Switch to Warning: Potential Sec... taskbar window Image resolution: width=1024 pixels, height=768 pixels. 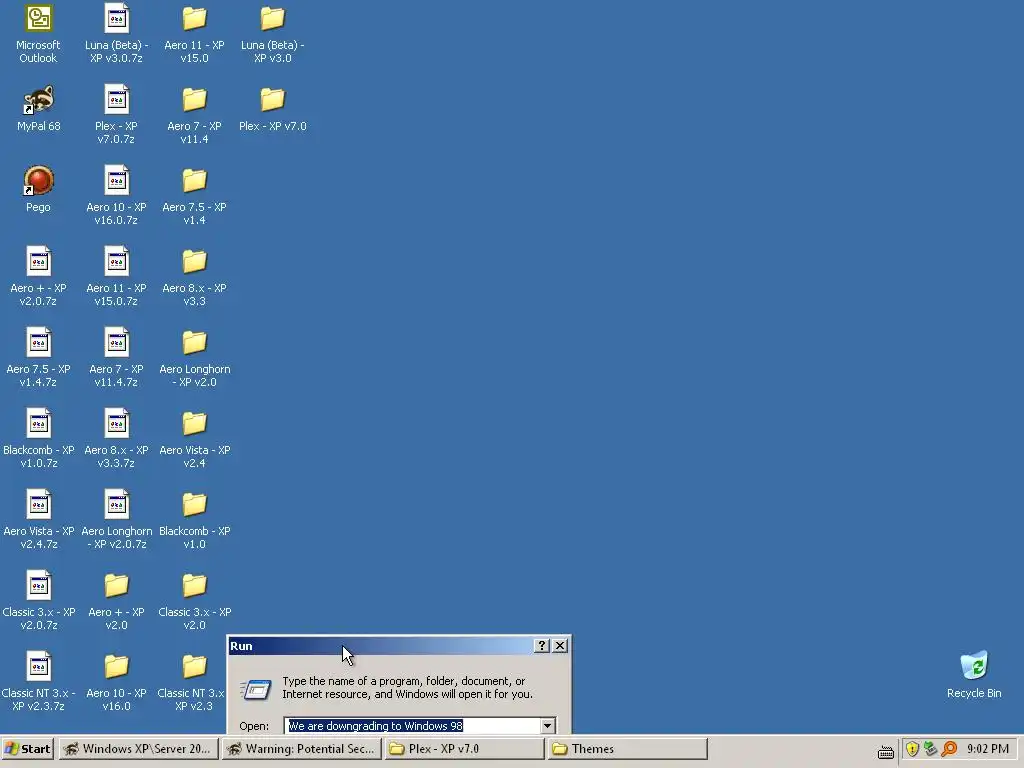(302, 749)
